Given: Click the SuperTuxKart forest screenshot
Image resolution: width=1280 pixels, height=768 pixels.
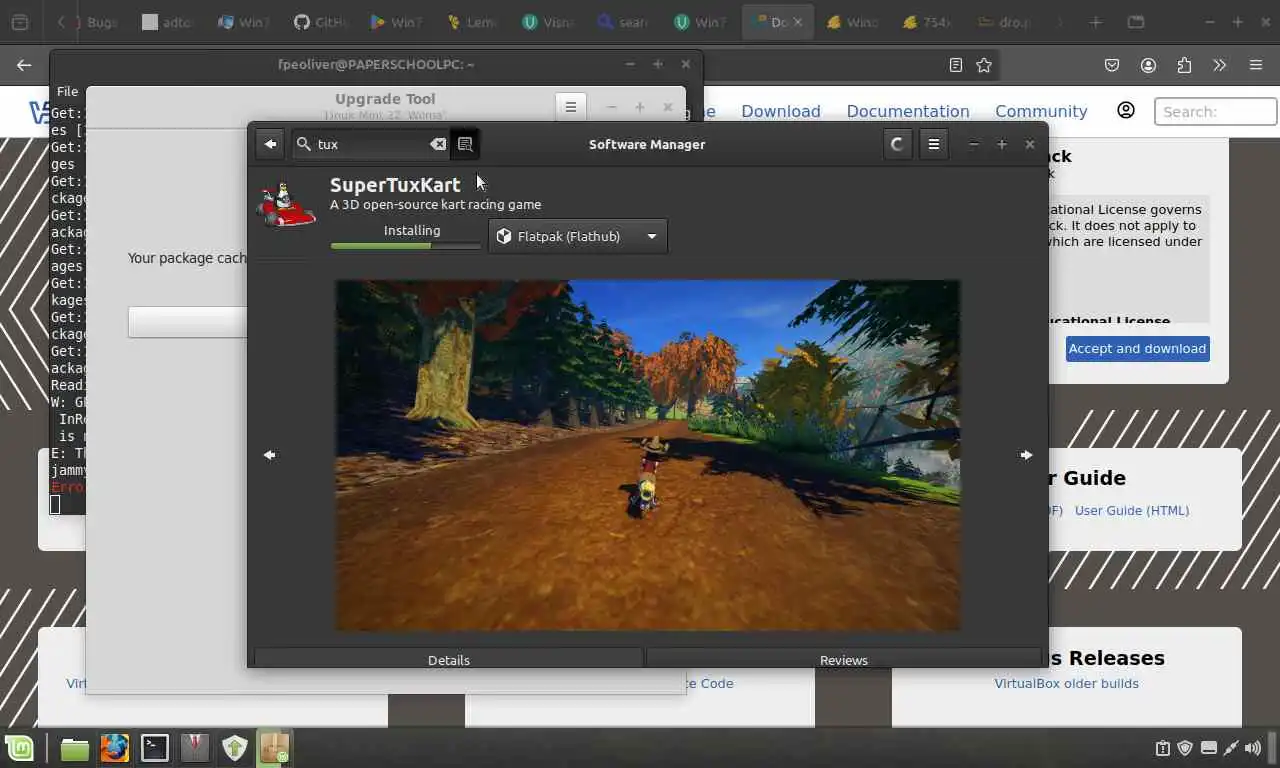Looking at the screenshot, I should pyautogui.click(x=647, y=455).
